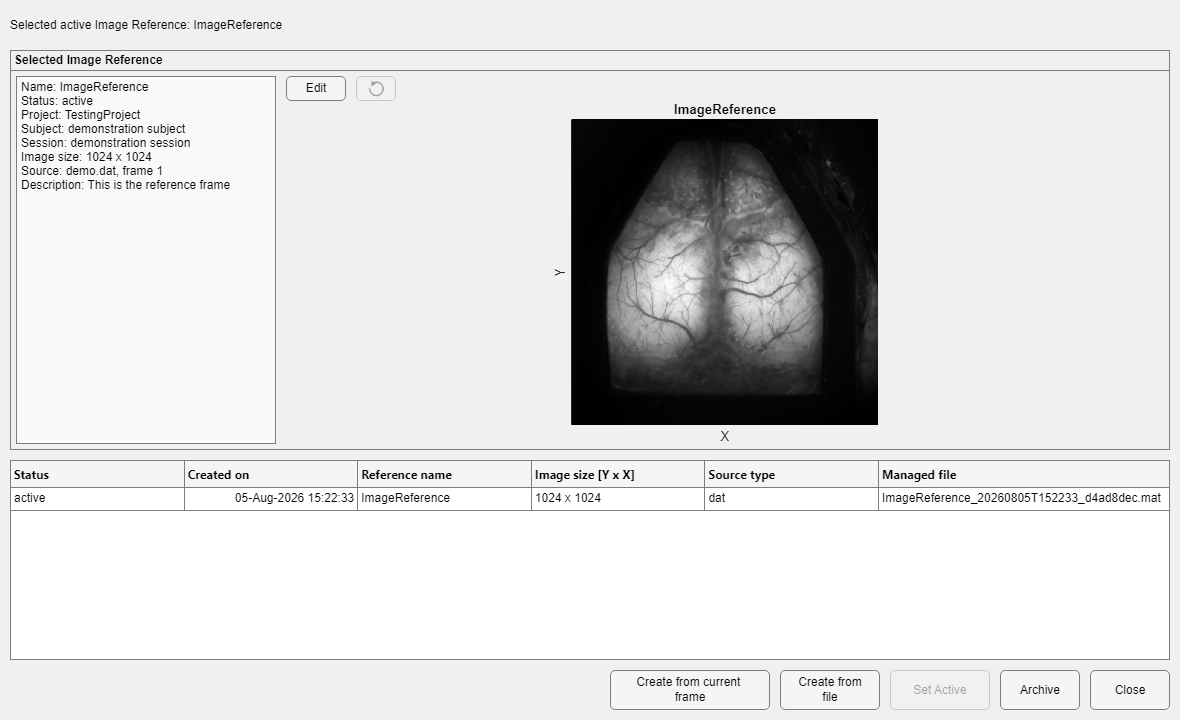Click Create from current frame button
Screen dimensions: 1180x720
click(689, 689)
